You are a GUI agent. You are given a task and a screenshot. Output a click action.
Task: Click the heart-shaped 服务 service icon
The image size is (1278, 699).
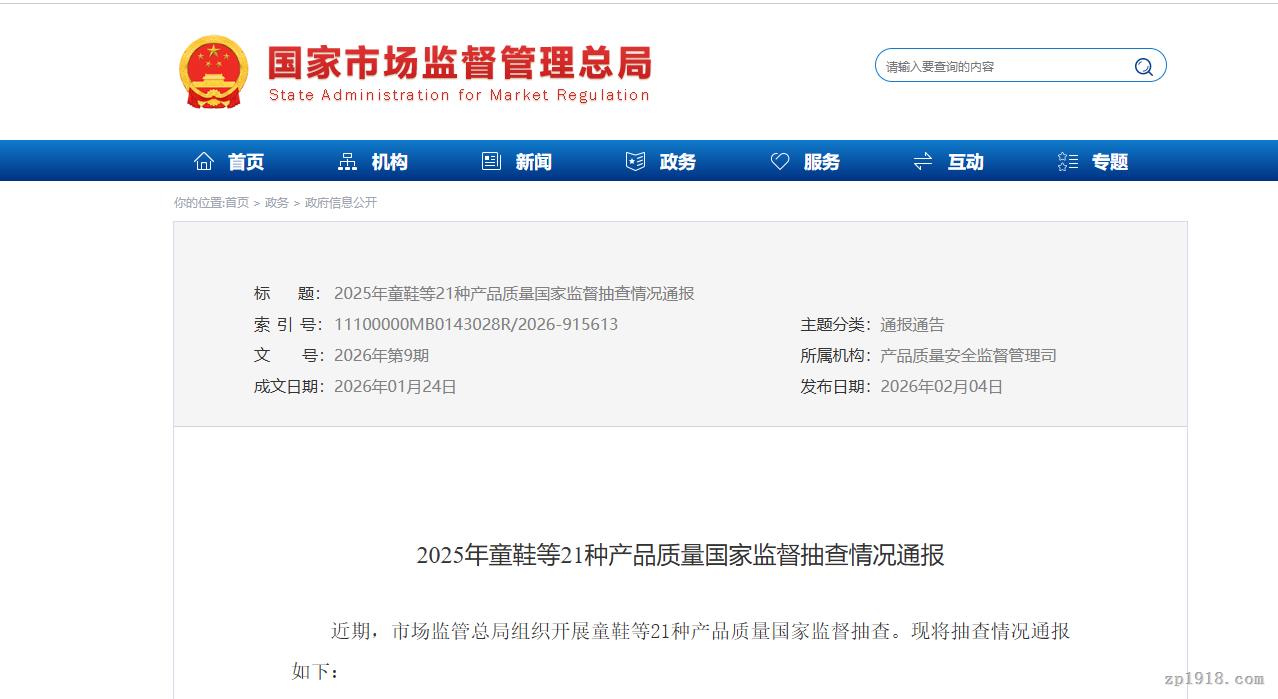[x=780, y=160]
